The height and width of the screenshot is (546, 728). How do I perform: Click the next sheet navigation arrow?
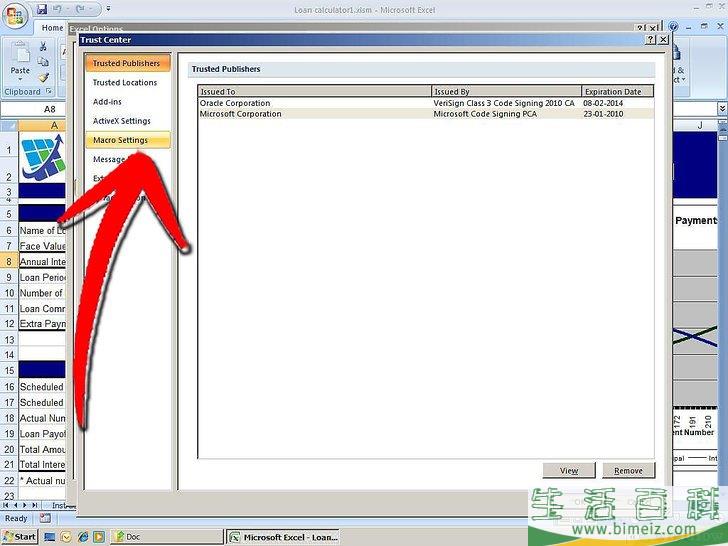(x=25, y=505)
